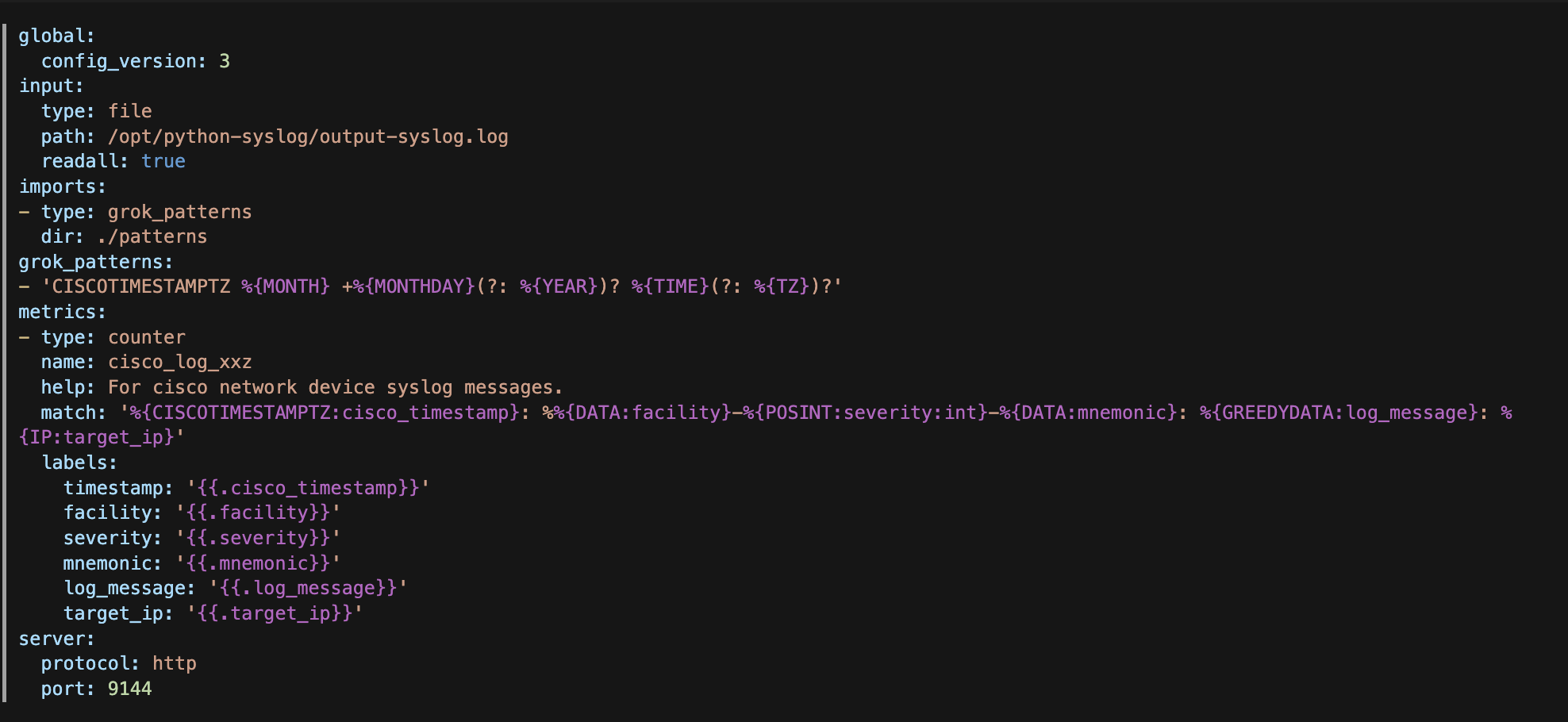Click the ./patterns directory value
Image resolution: width=1568 pixels, height=722 pixels.
(x=152, y=236)
